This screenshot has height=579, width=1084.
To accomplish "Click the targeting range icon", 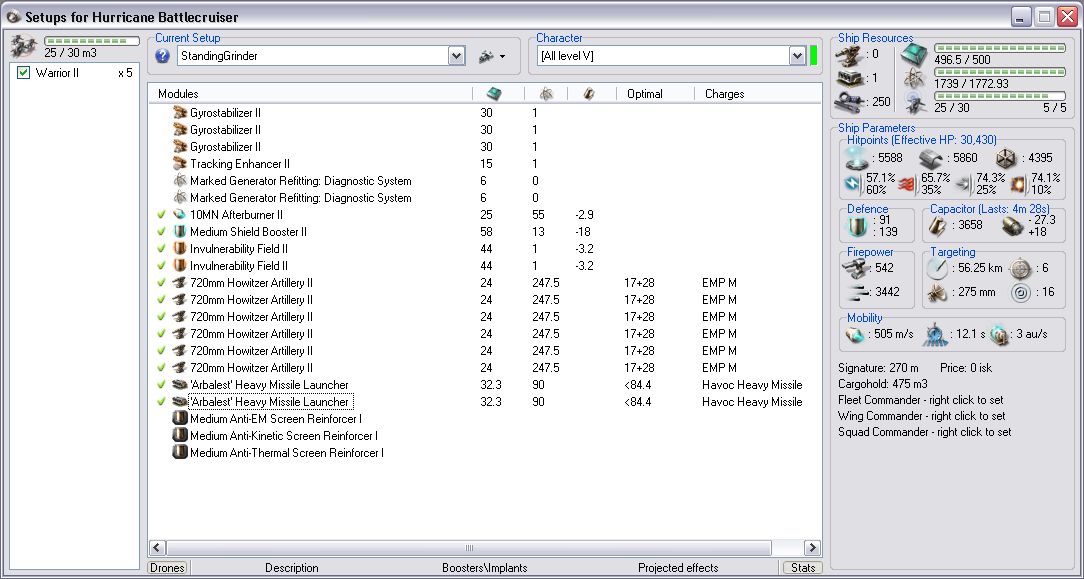I will (937, 269).
